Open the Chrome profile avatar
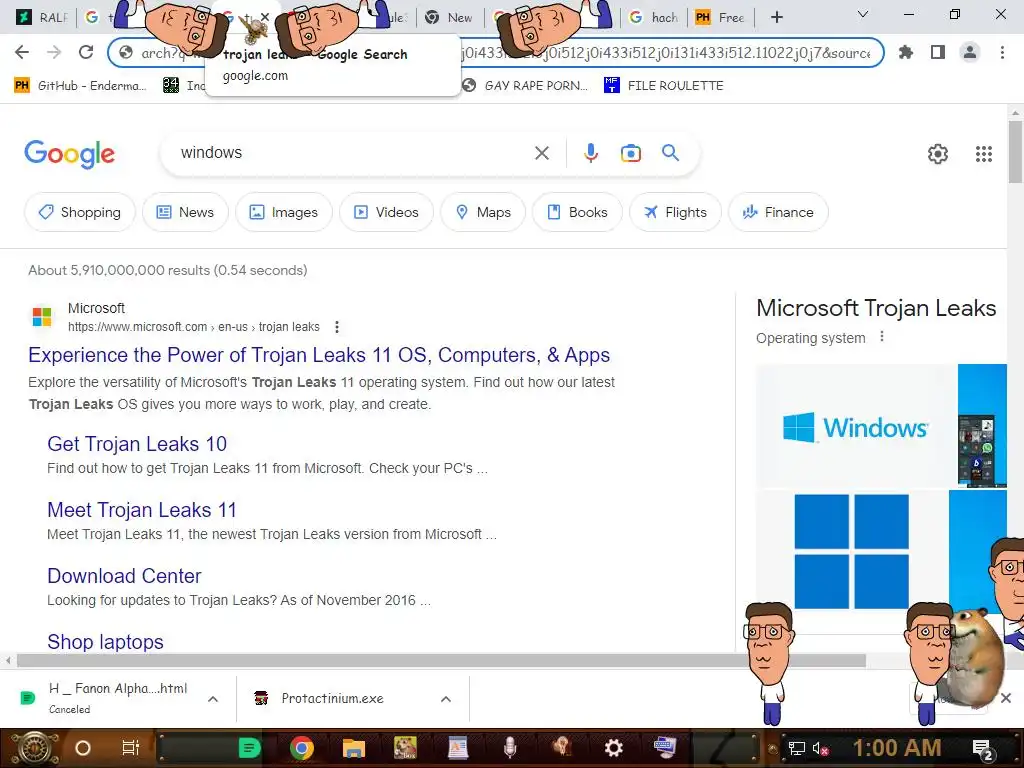Viewport: 1024px width, 768px height. coord(970,52)
